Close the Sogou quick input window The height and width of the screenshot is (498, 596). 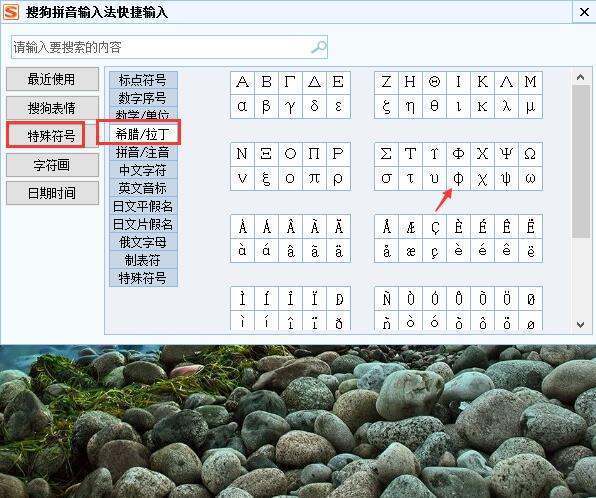pyautogui.click(x=584, y=12)
